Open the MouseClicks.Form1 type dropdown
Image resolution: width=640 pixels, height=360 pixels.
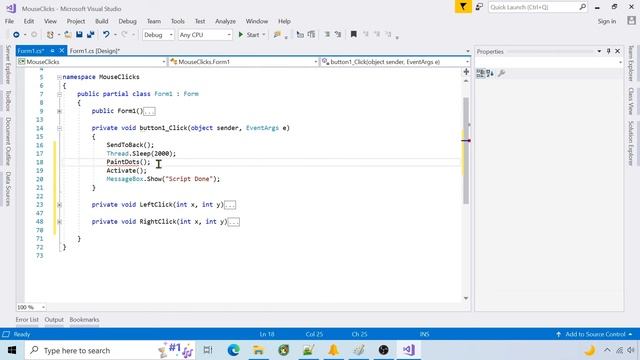[244, 62]
